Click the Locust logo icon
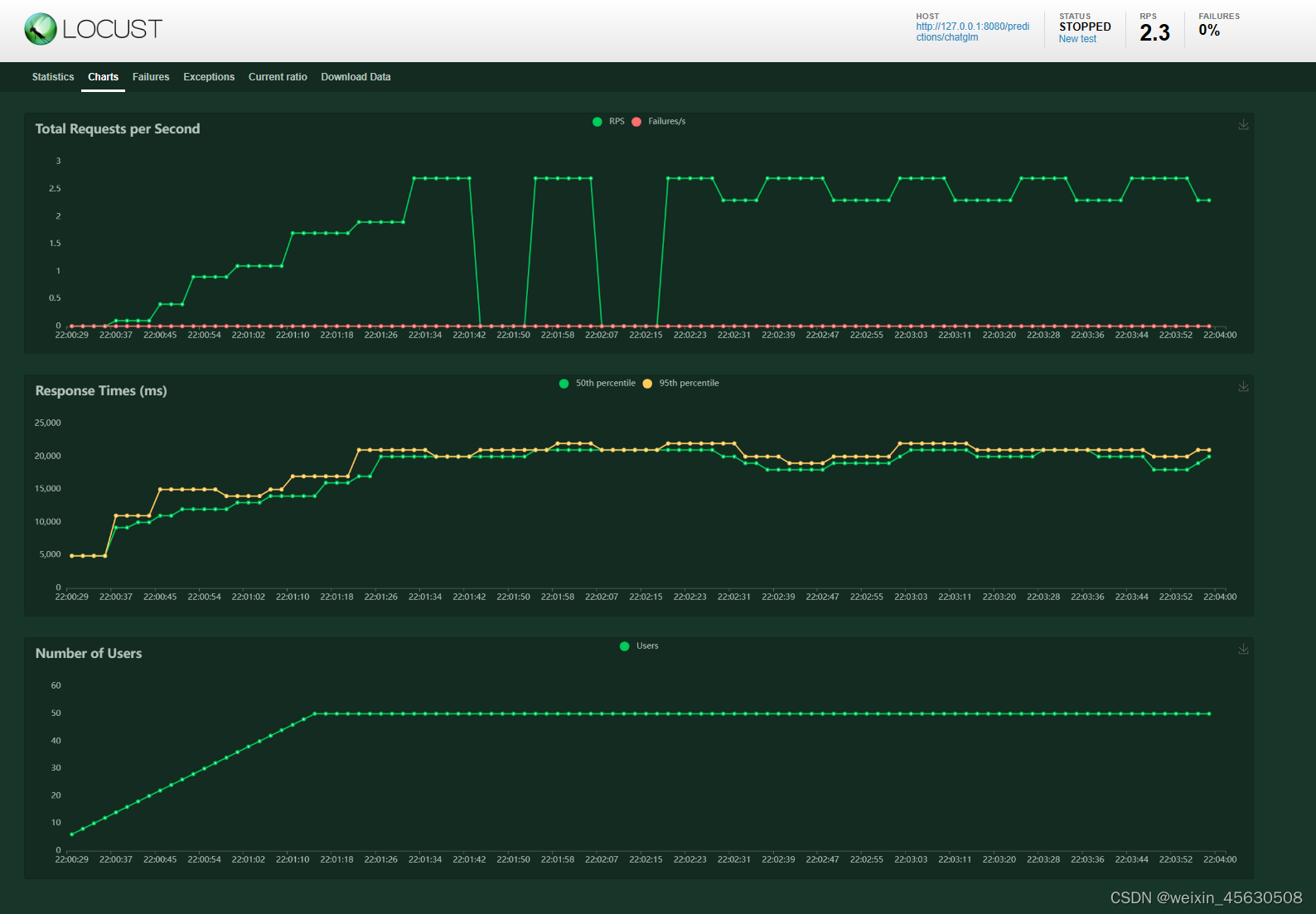 41,29
